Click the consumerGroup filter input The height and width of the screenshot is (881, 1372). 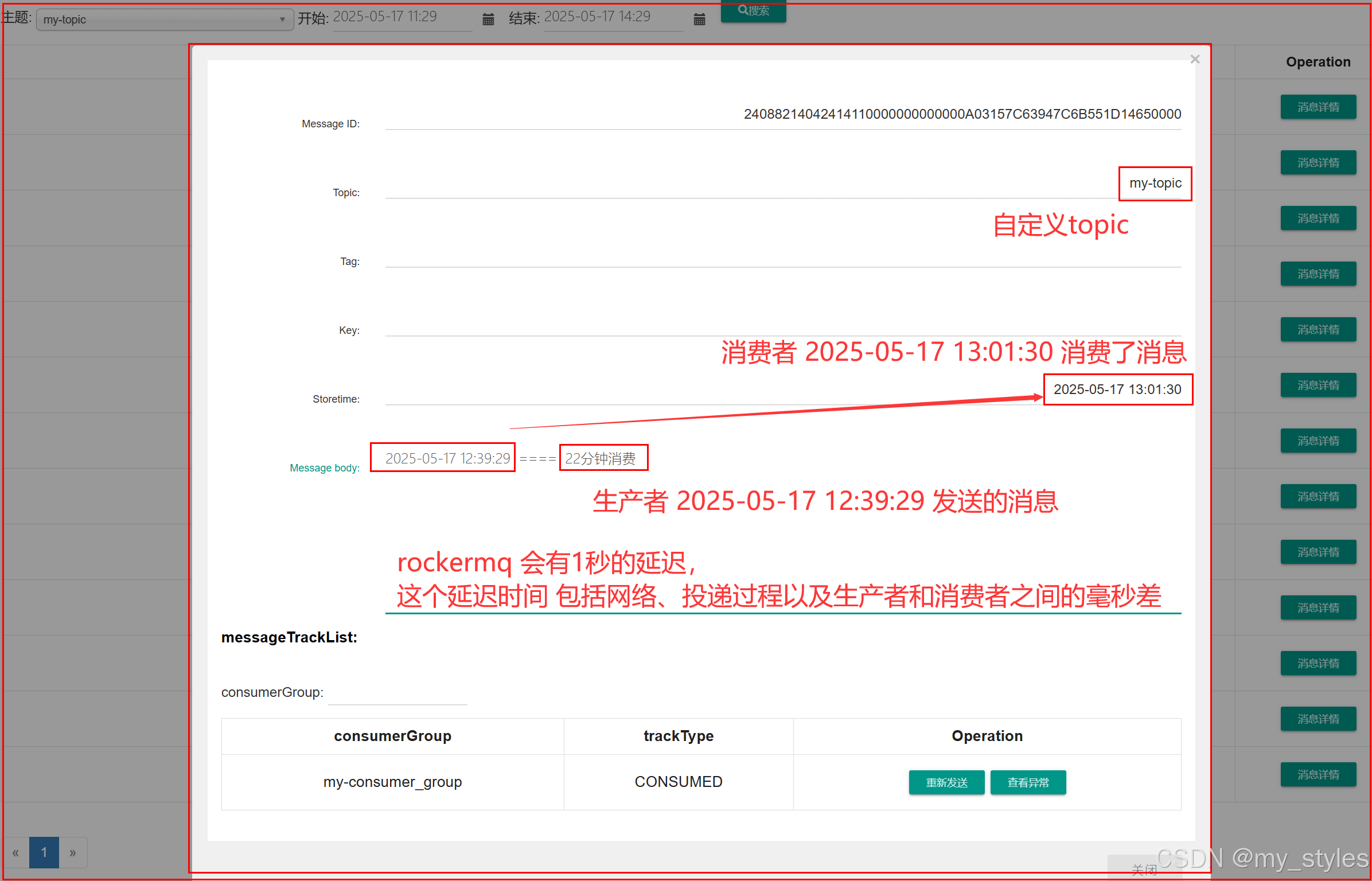pos(397,693)
